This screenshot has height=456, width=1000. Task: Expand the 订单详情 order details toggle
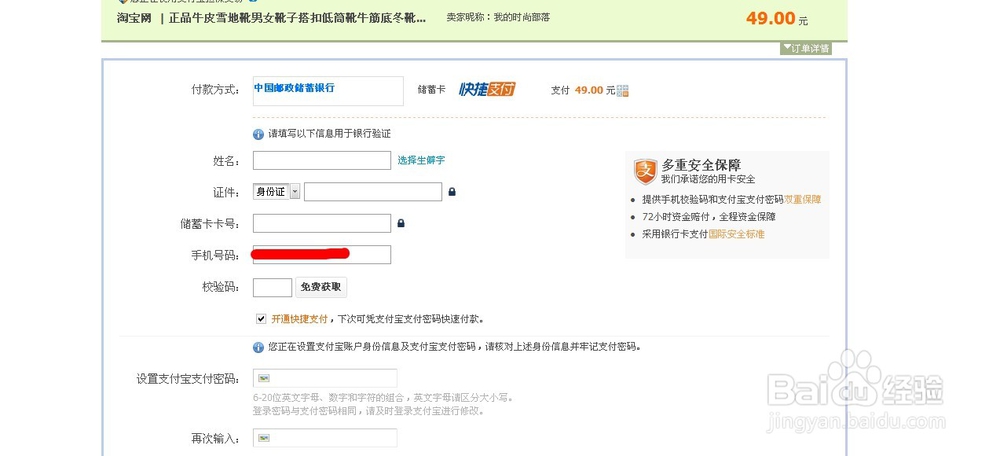[x=805, y=48]
